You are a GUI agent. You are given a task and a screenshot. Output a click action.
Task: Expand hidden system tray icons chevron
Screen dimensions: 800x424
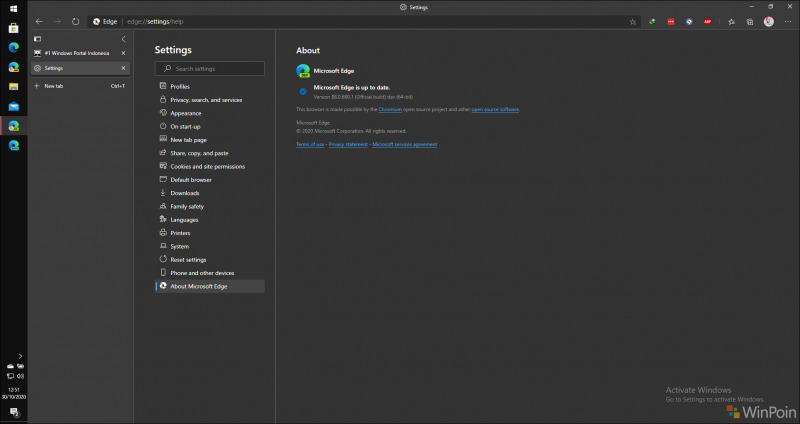pos(20,356)
